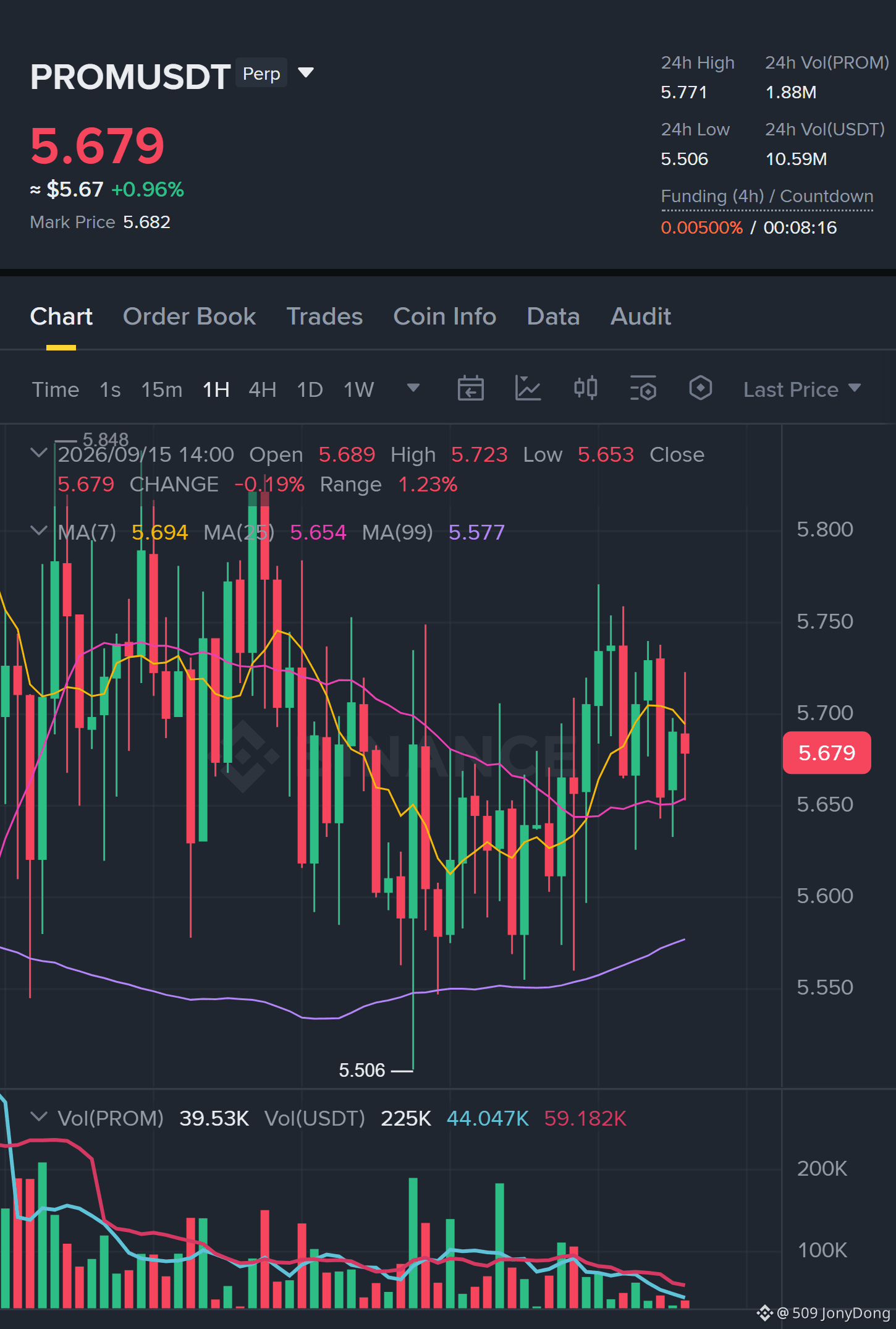
Task: Click the Perp contract type badge
Action: click(x=261, y=73)
